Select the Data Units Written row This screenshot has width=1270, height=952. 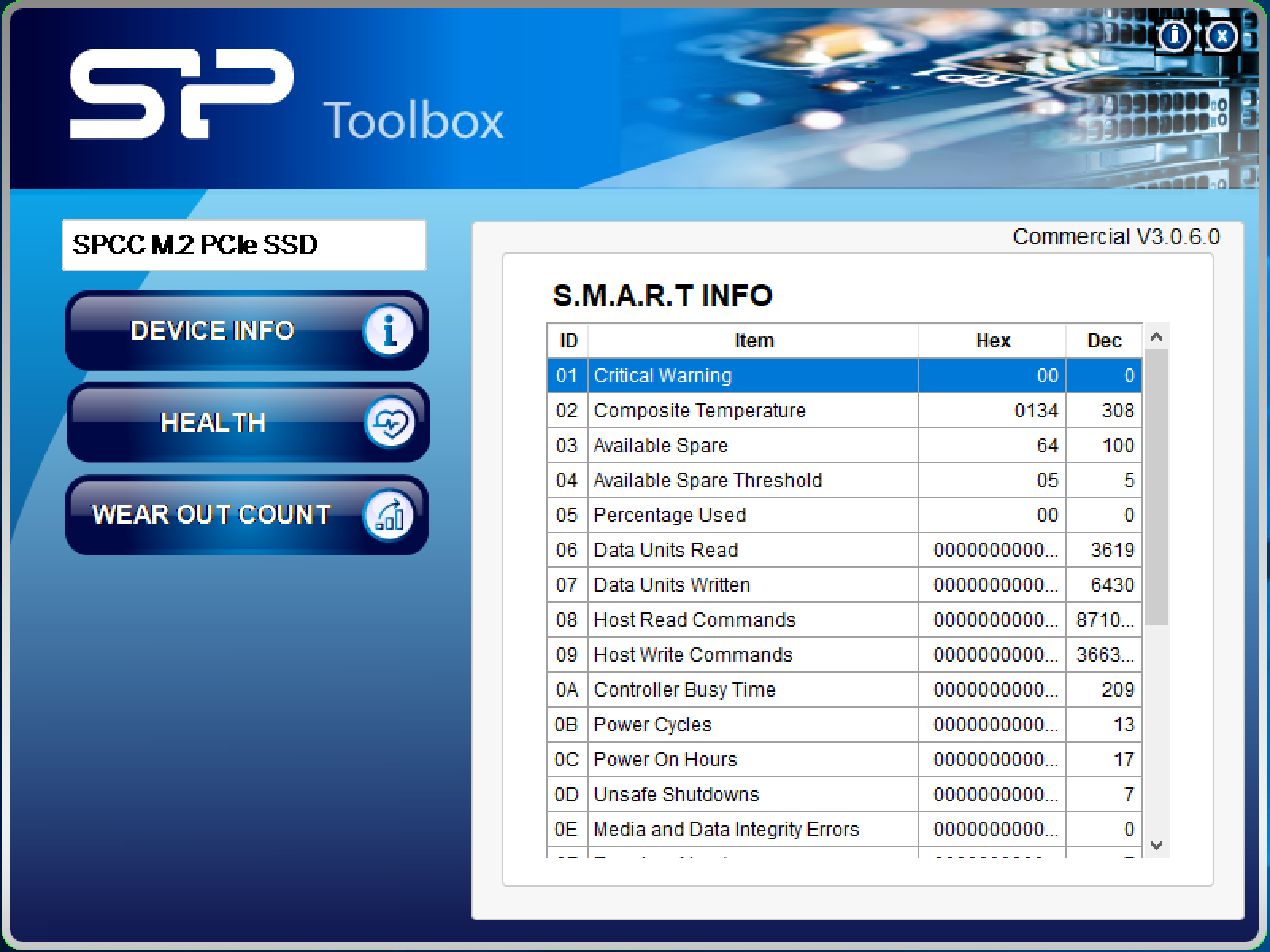tap(845, 585)
